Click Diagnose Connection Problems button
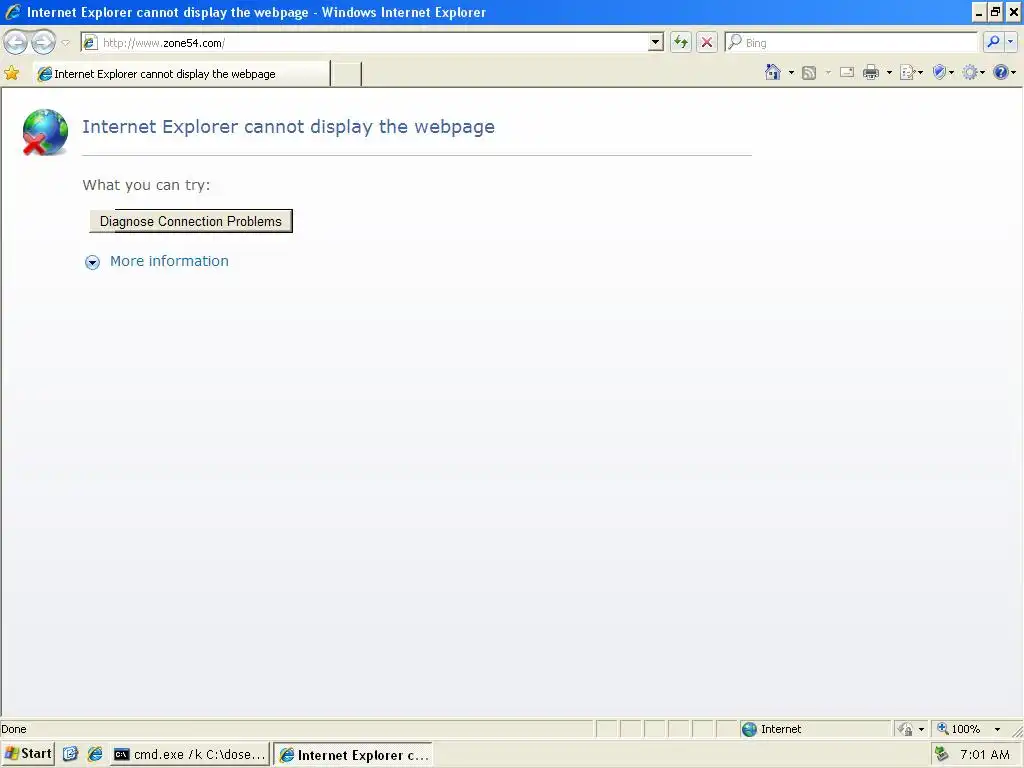Image resolution: width=1024 pixels, height=768 pixels. (191, 221)
